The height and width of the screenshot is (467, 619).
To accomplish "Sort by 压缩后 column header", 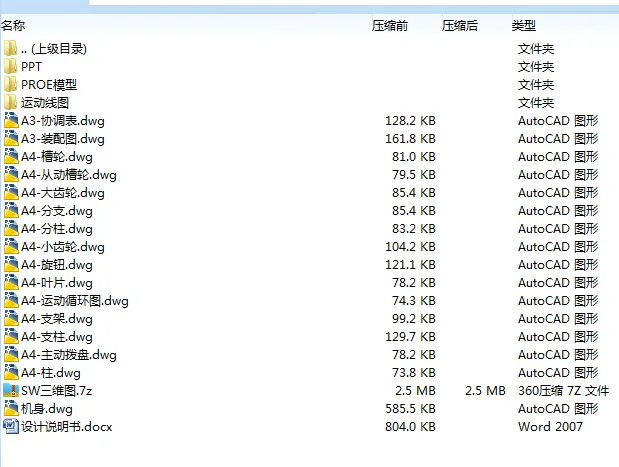I will point(460,25).
